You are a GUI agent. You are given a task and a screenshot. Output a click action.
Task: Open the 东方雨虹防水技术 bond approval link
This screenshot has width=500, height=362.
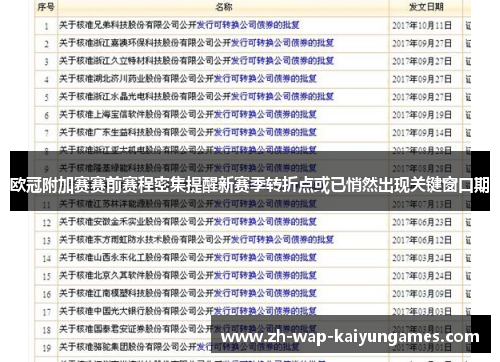pyautogui.click(x=196, y=240)
